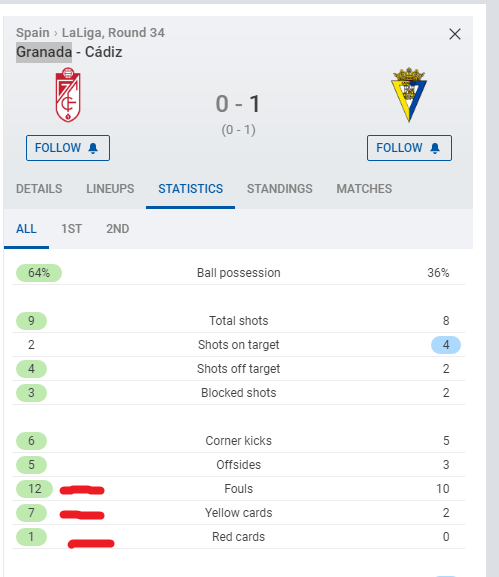This screenshot has height=577, width=499.
Task: Click the Spain breadcrumb link
Action: tap(32, 33)
